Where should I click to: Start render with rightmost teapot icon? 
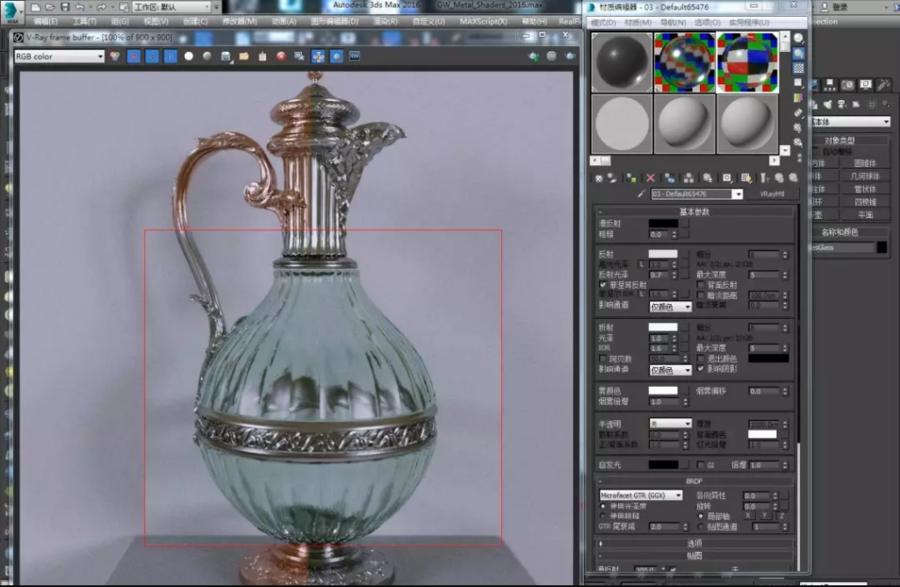coord(570,56)
